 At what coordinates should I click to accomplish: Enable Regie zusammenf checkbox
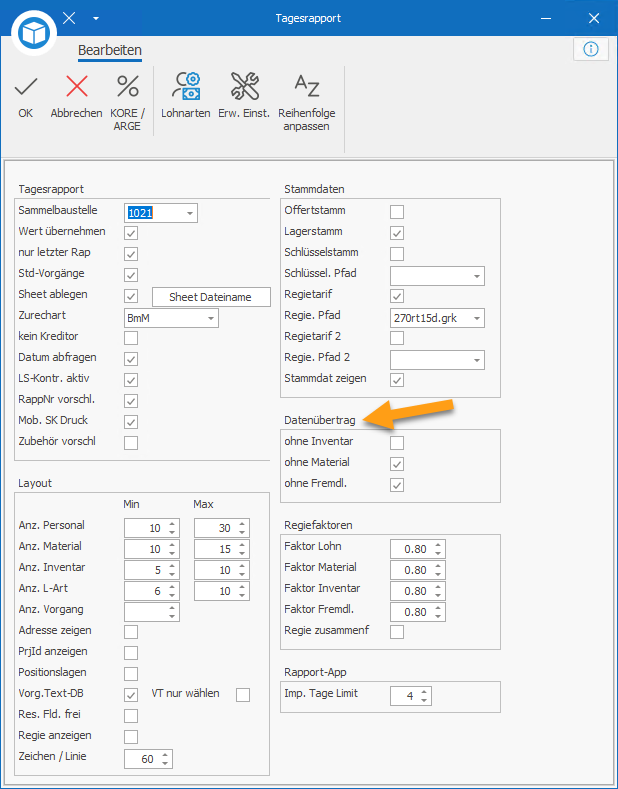point(397,632)
